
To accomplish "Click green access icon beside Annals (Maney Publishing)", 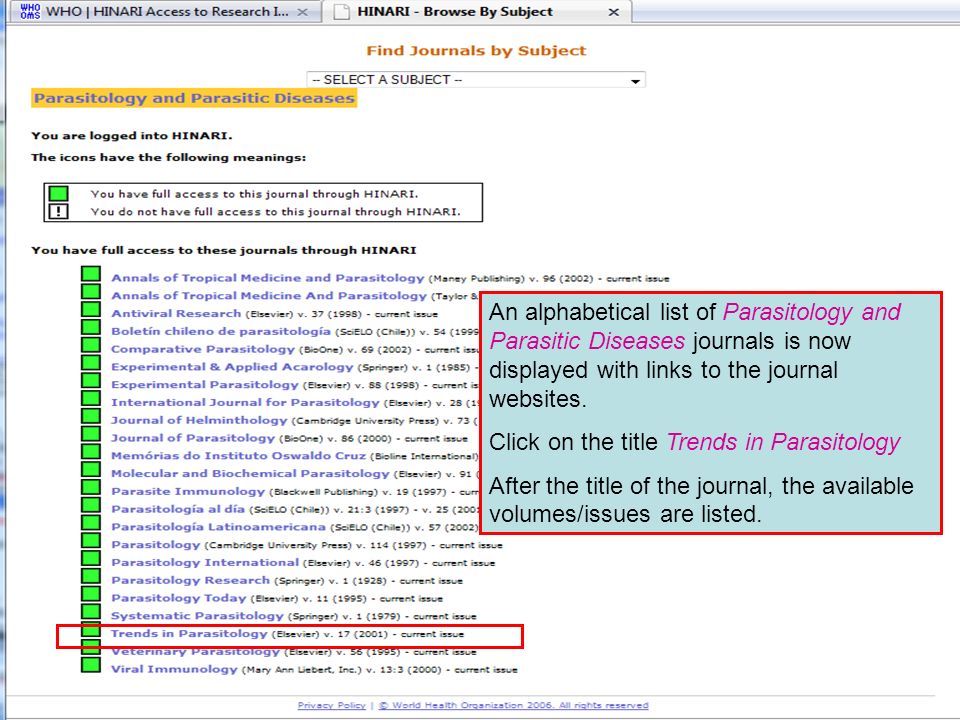I will coord(91,274).
